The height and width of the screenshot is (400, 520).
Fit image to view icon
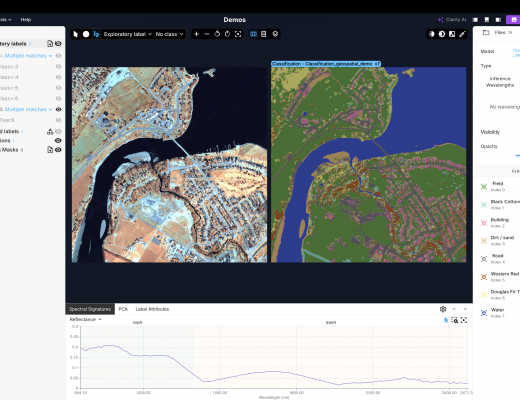238,34
